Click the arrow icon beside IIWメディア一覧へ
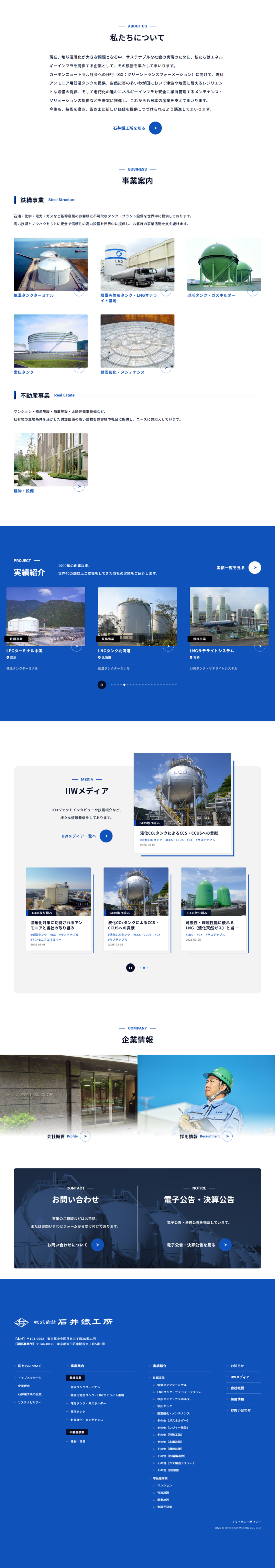275x1568 pixels. click(x=106, y=836)
